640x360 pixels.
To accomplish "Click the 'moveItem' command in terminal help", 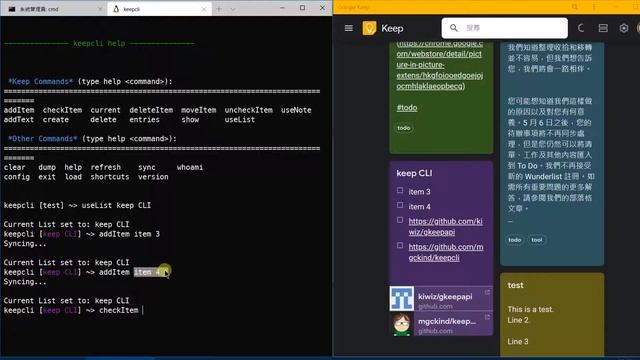I will (198, 110).
